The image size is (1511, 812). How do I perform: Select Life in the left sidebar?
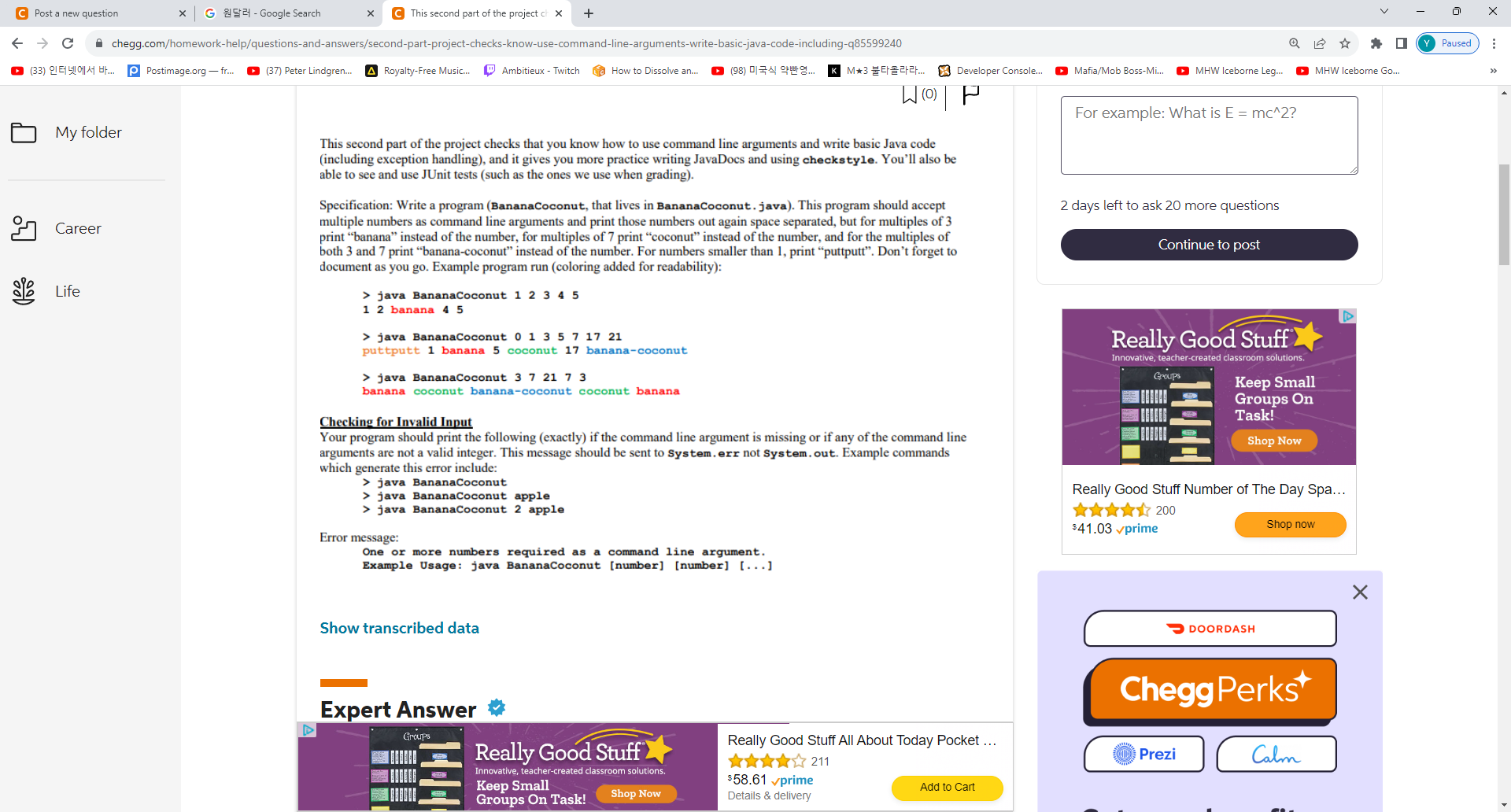click(68, 291)
